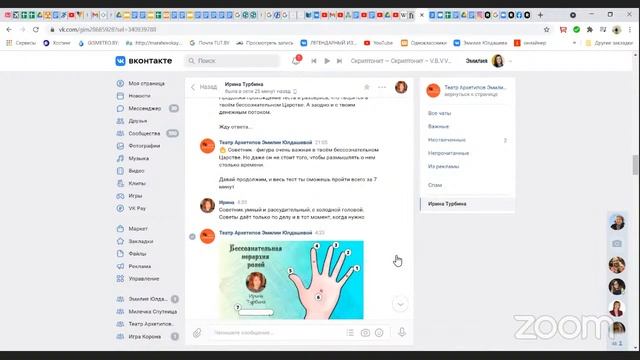
Task: Click the Закладки star icon
Action: coord(120,241)
